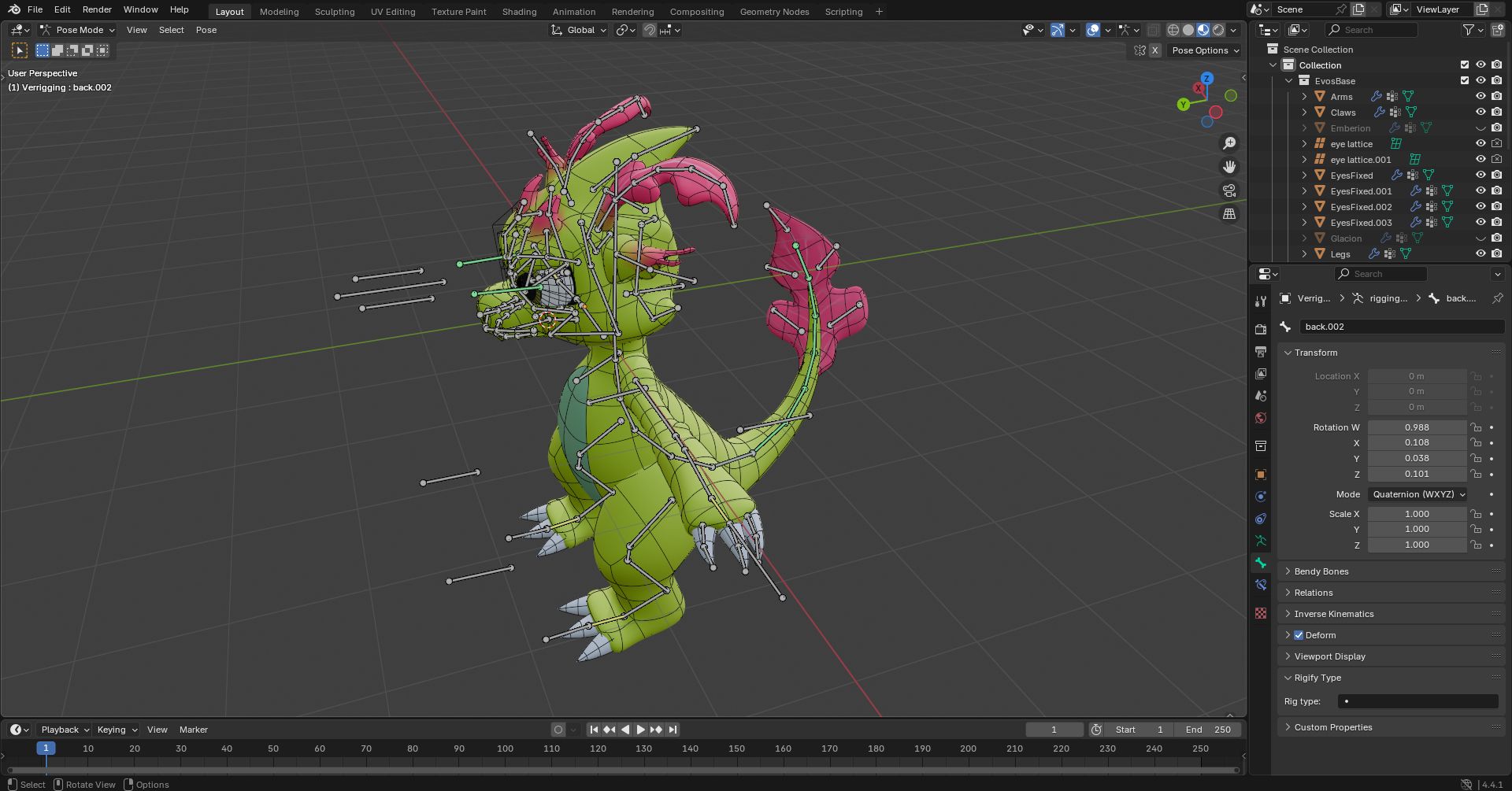Open the Texture properties tab
This screenshot has width=1512, height=791.
pyautogui.click(x=1261, y=612)
